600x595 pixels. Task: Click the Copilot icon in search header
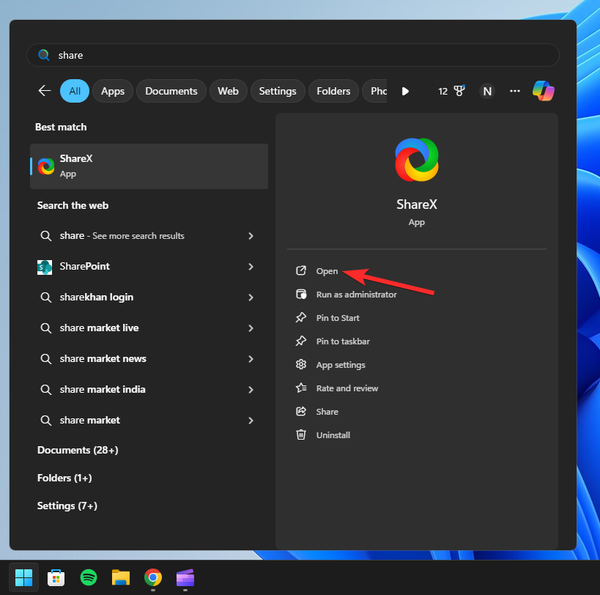(x=543, y=91)
